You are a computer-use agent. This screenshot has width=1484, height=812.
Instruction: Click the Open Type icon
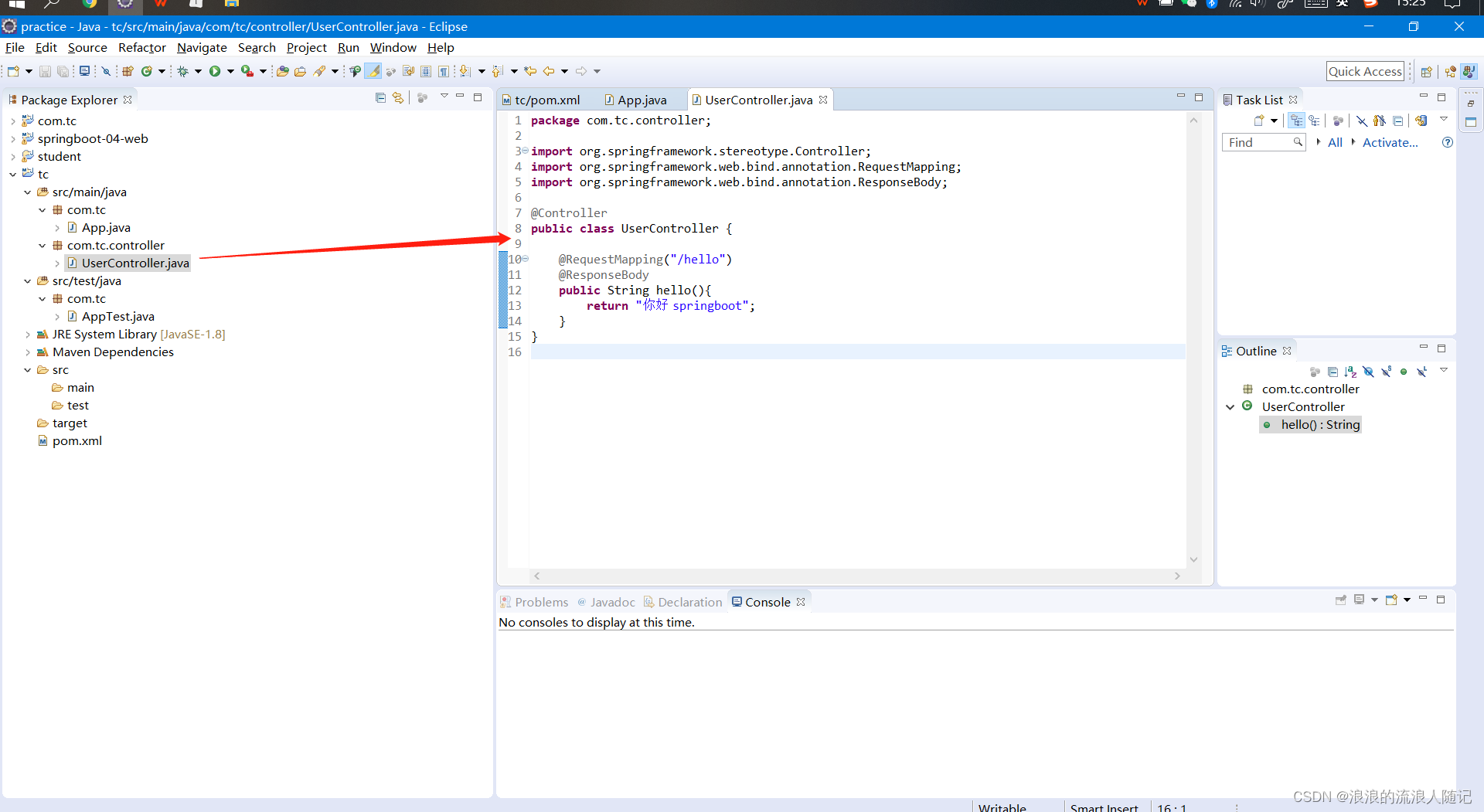(x=283, y=71)
